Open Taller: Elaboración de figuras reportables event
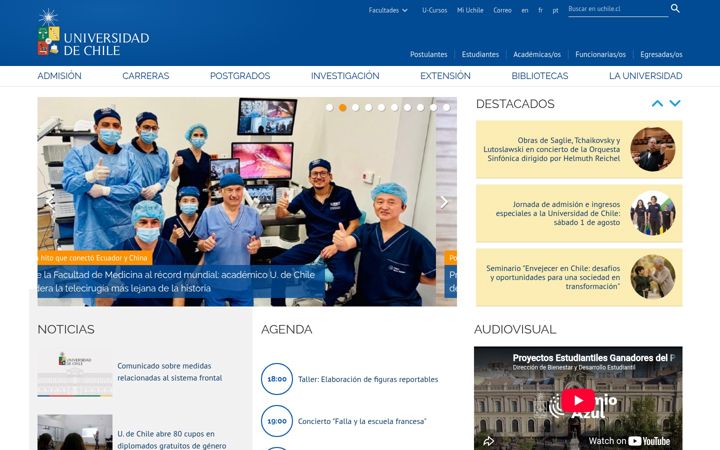 [x=368, y=379]
